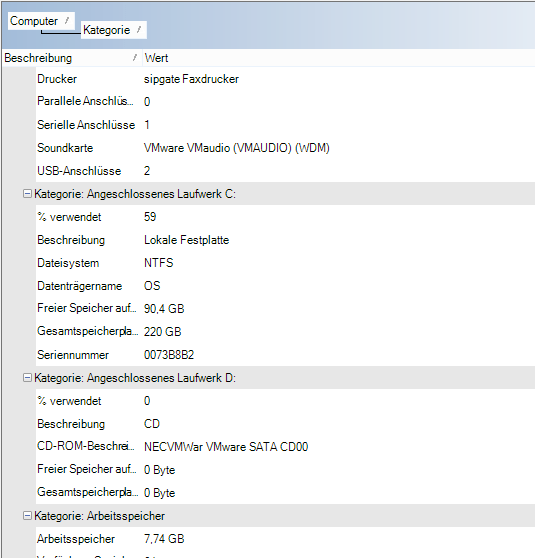Image resolution: width=535 pixels, height=558 pixels.
Task: Select the Soundkarte row label
Action: tap(65, 148)
